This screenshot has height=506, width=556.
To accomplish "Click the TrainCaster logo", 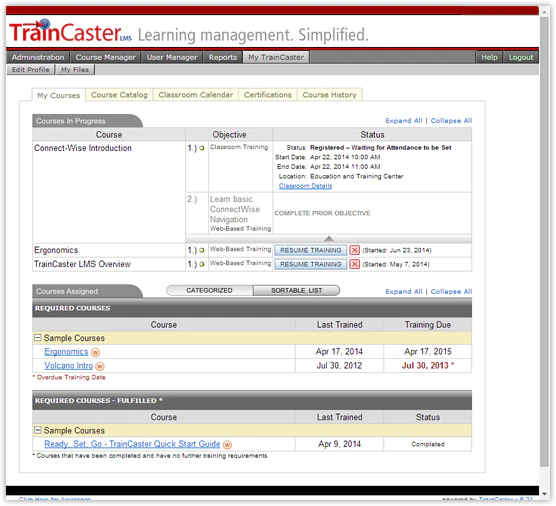I will 70,31.
